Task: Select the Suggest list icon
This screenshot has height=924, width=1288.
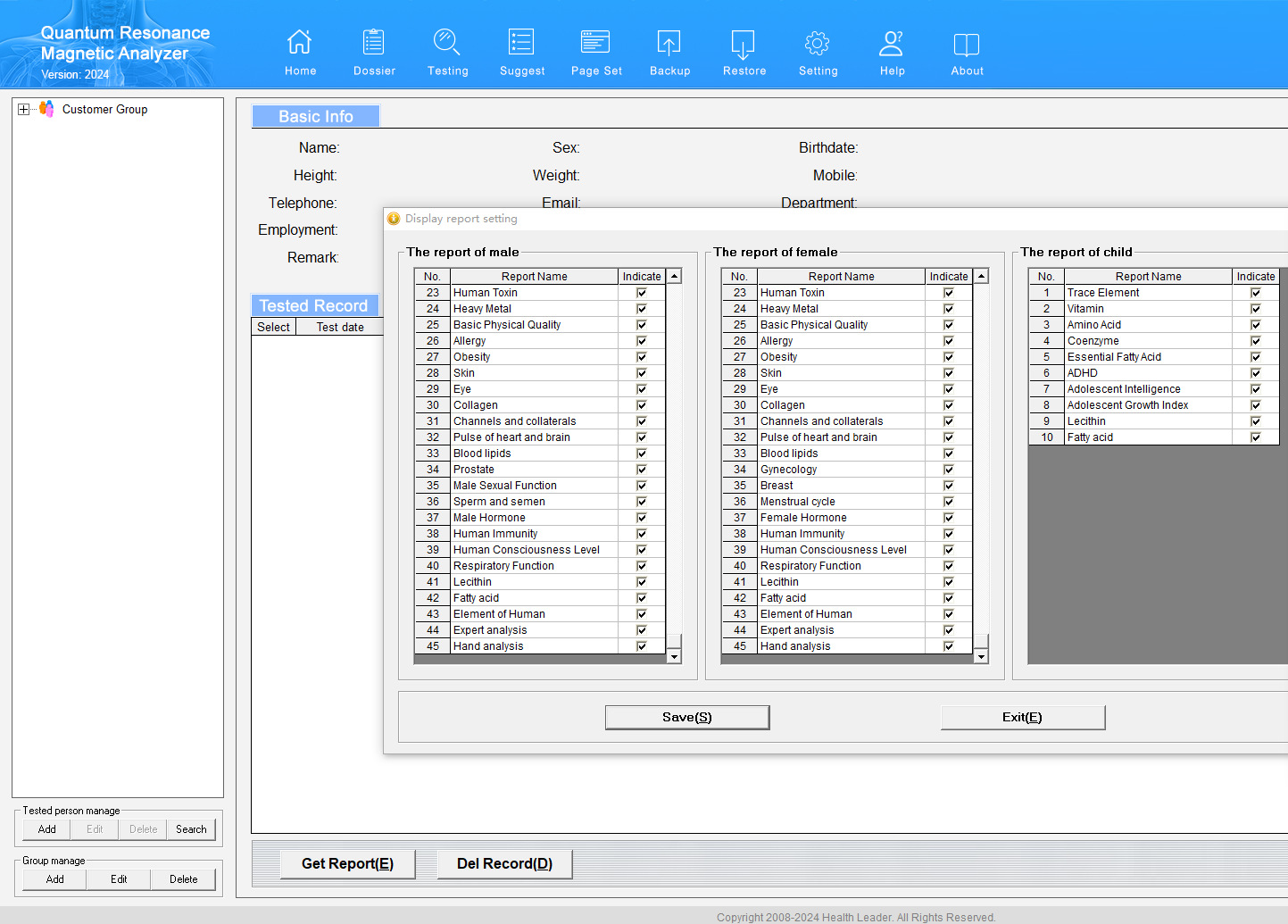Action: pos(521,43)
